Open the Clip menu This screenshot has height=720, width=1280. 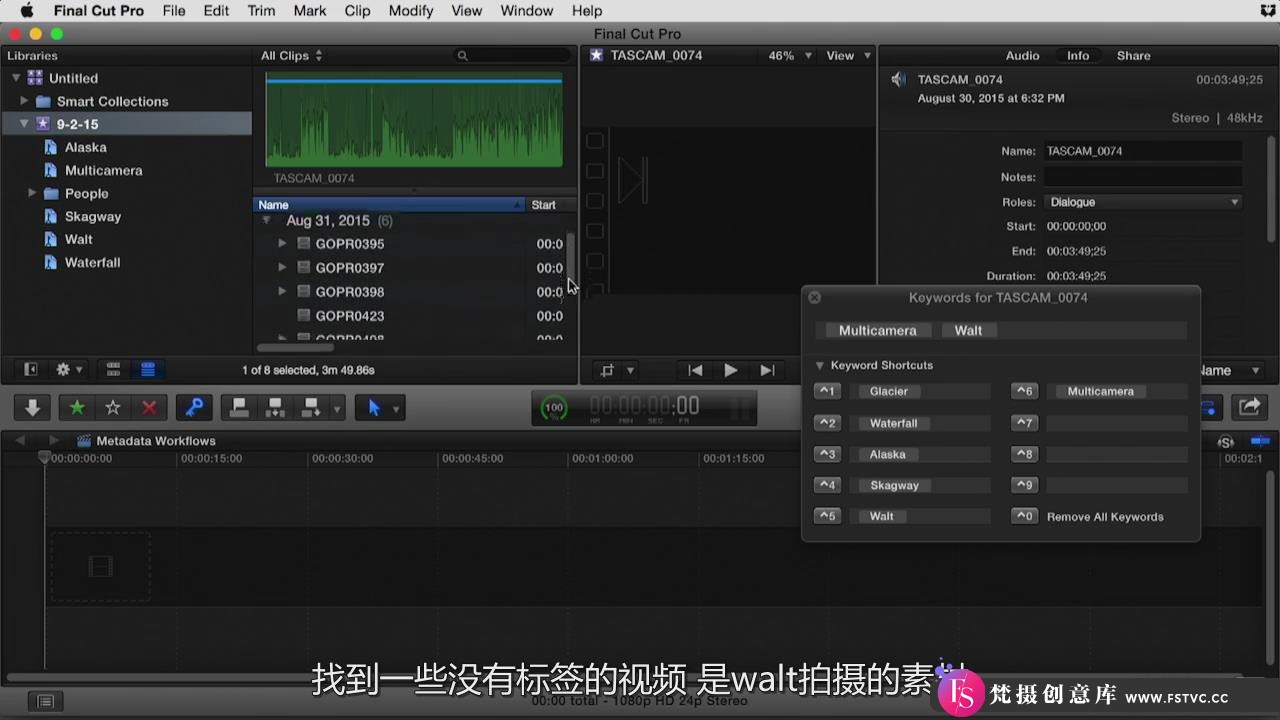click(357, 11)
